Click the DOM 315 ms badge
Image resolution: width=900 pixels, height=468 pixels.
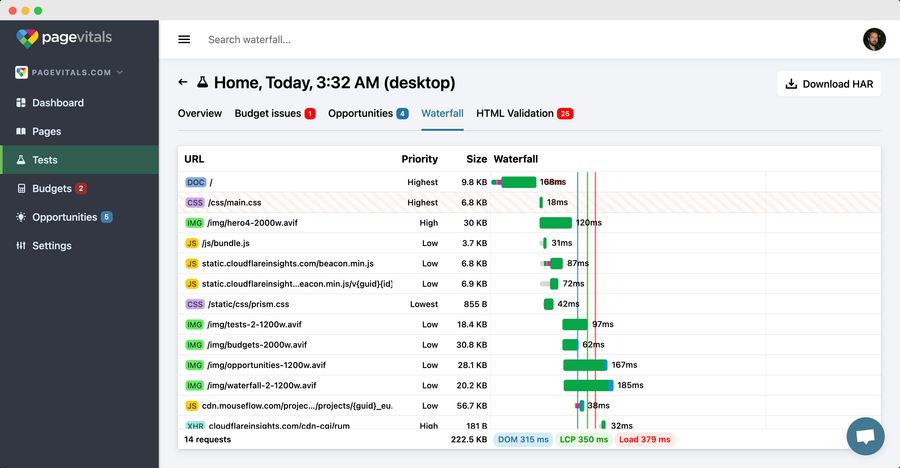pyautogui.click(x=522, y=439)
